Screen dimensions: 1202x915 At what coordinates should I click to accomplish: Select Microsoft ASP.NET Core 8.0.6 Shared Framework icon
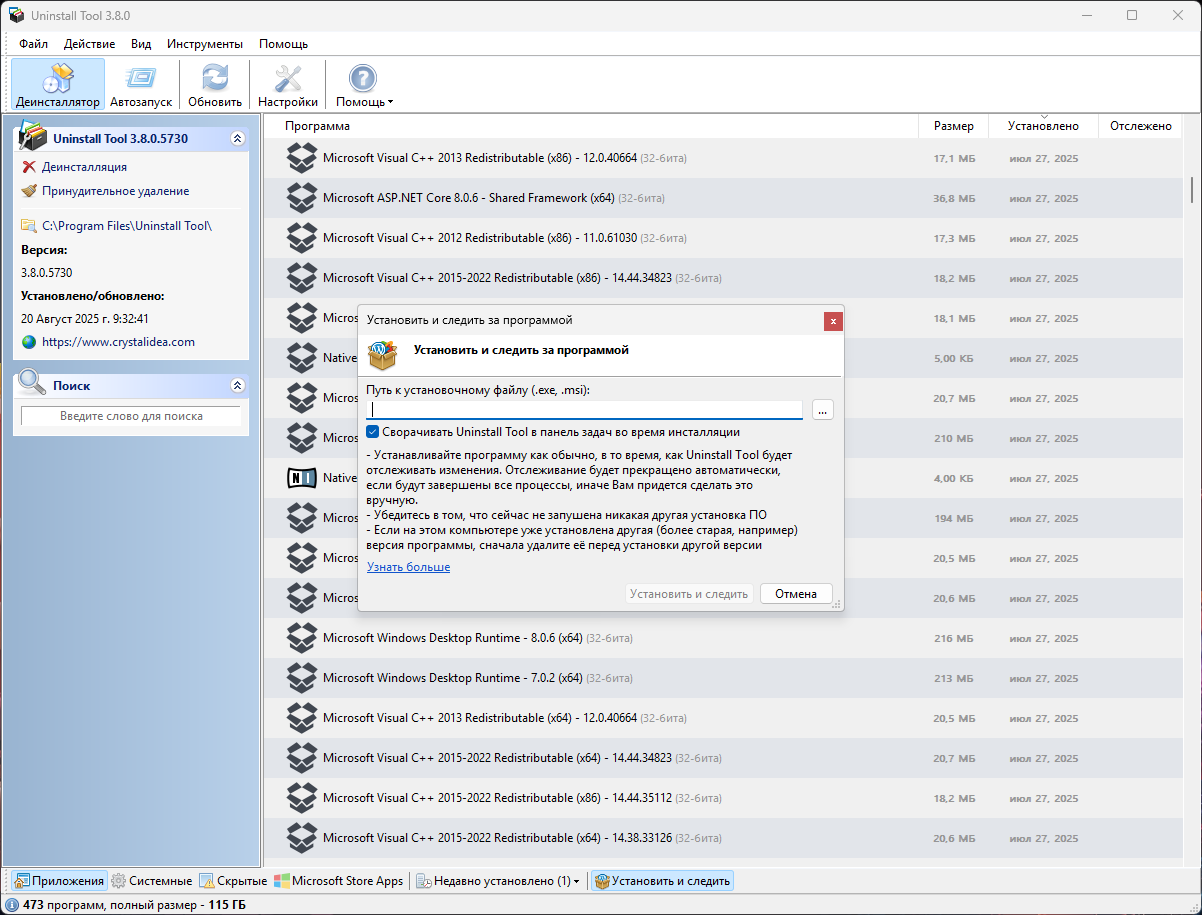[x=302, y=198]
